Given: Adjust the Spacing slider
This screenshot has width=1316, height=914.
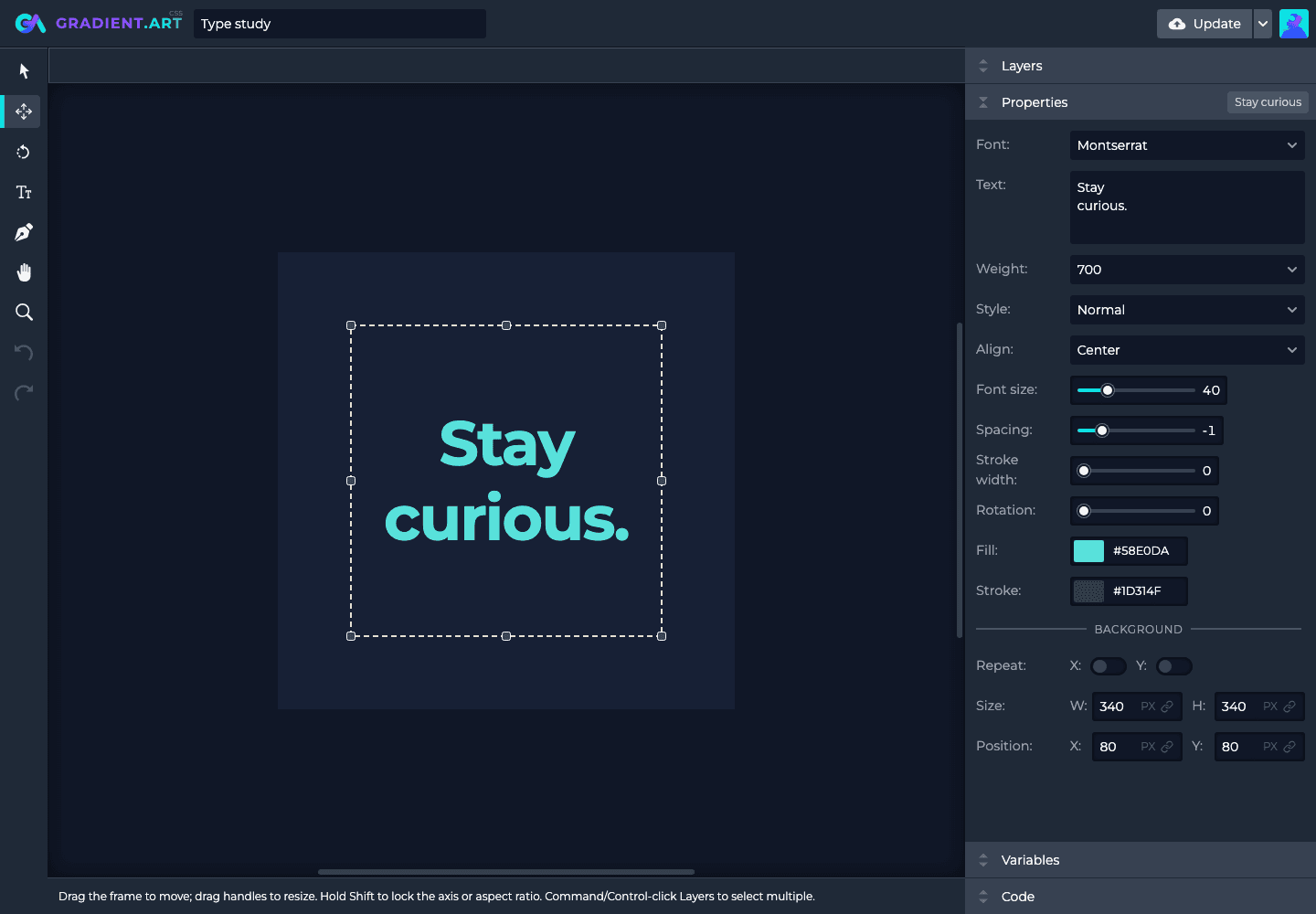Looking at the screenshot, I should tap(1136, 430).
